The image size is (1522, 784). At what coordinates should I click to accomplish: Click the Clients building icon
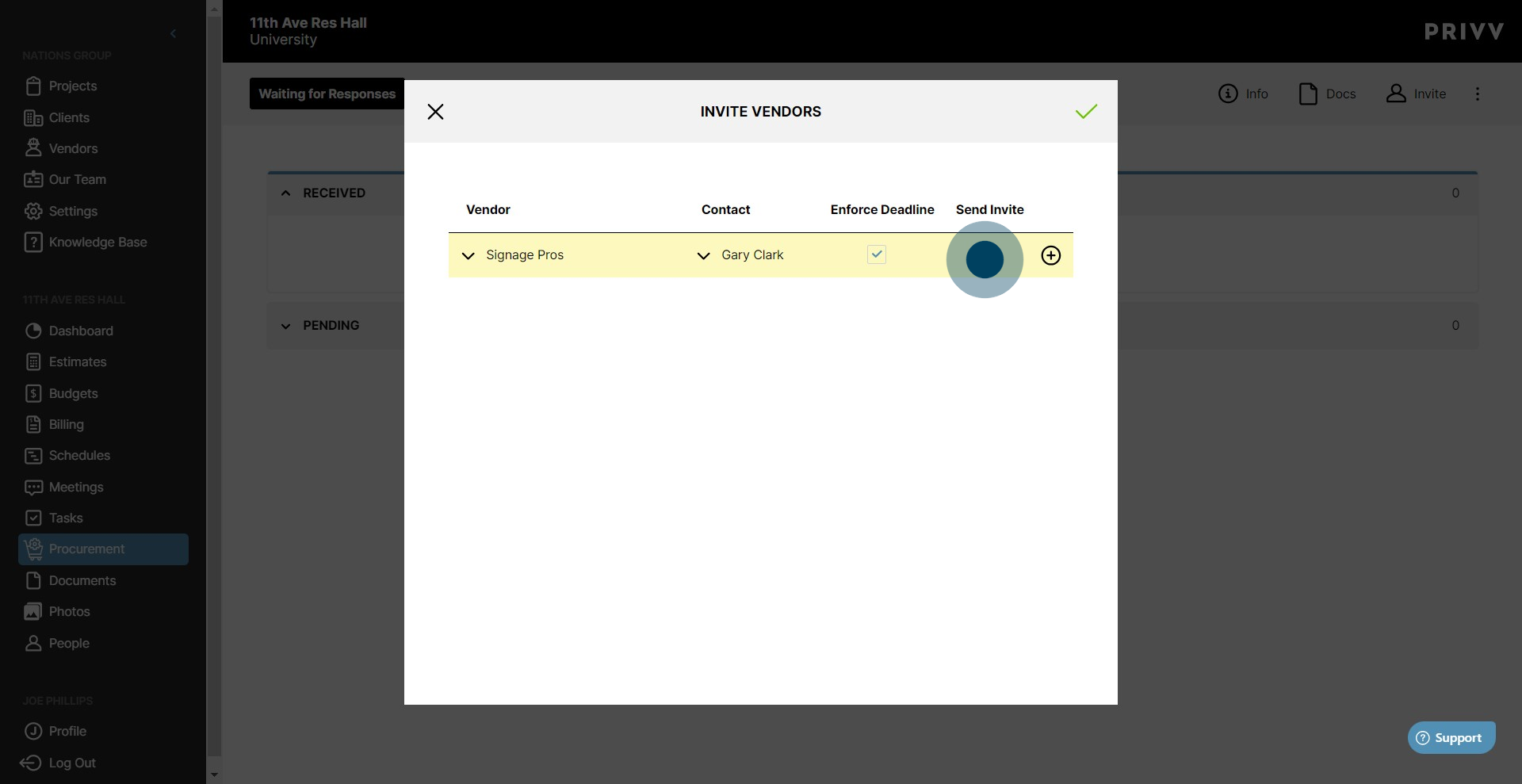pyautogui.click(x=33, y=117)
